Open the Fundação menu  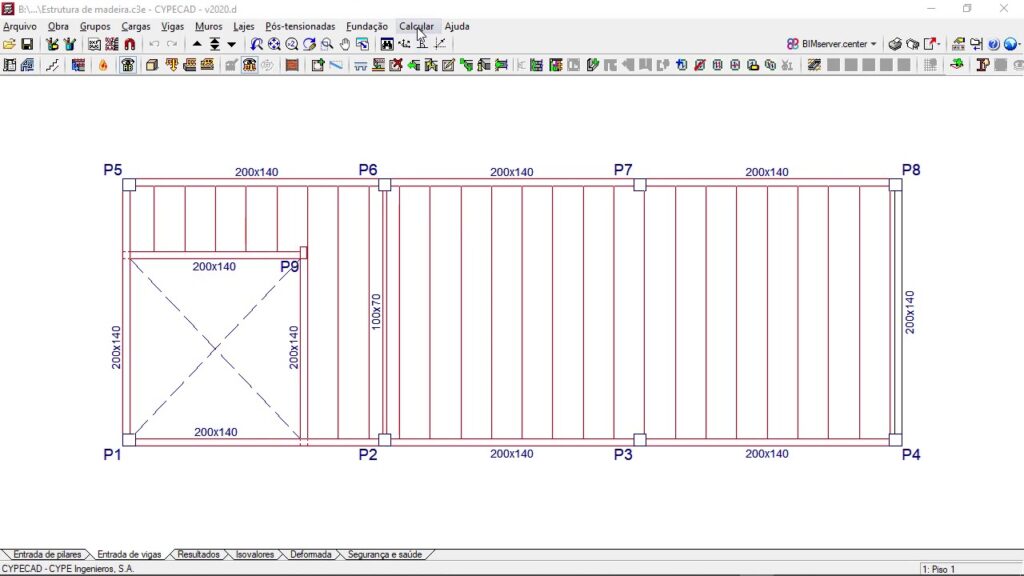pos(367,26)
